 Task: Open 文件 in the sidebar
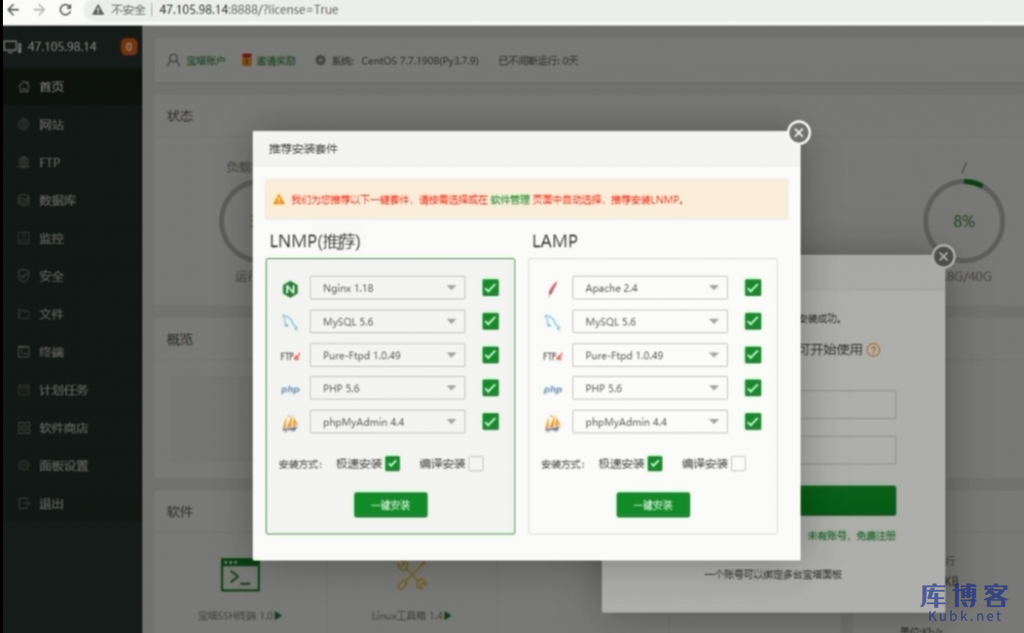point(71,314)
